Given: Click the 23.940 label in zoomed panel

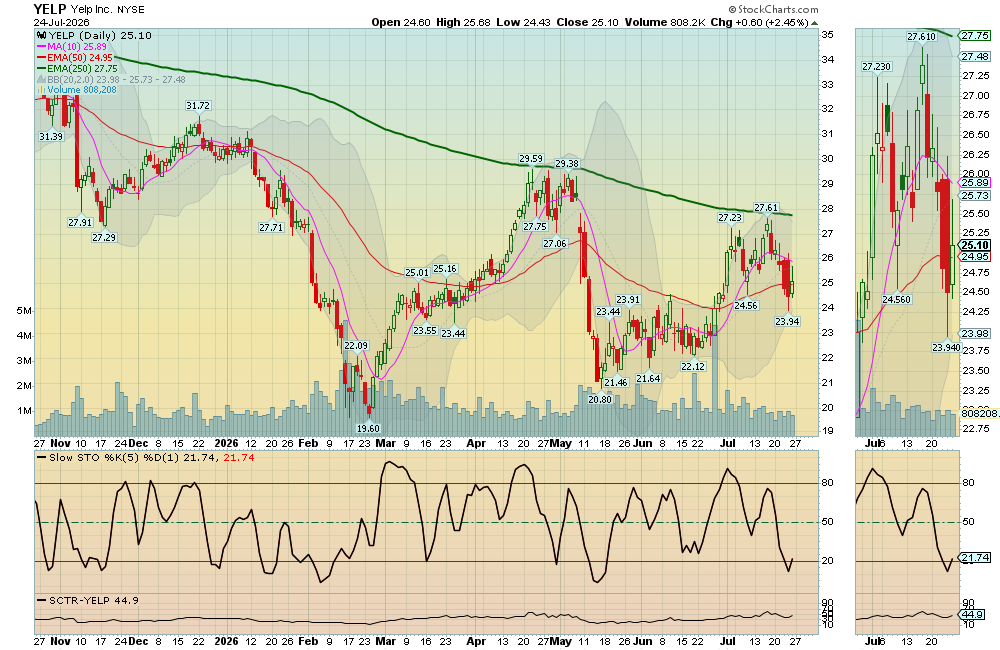Looking at the screenshot, I should point(946,347).
